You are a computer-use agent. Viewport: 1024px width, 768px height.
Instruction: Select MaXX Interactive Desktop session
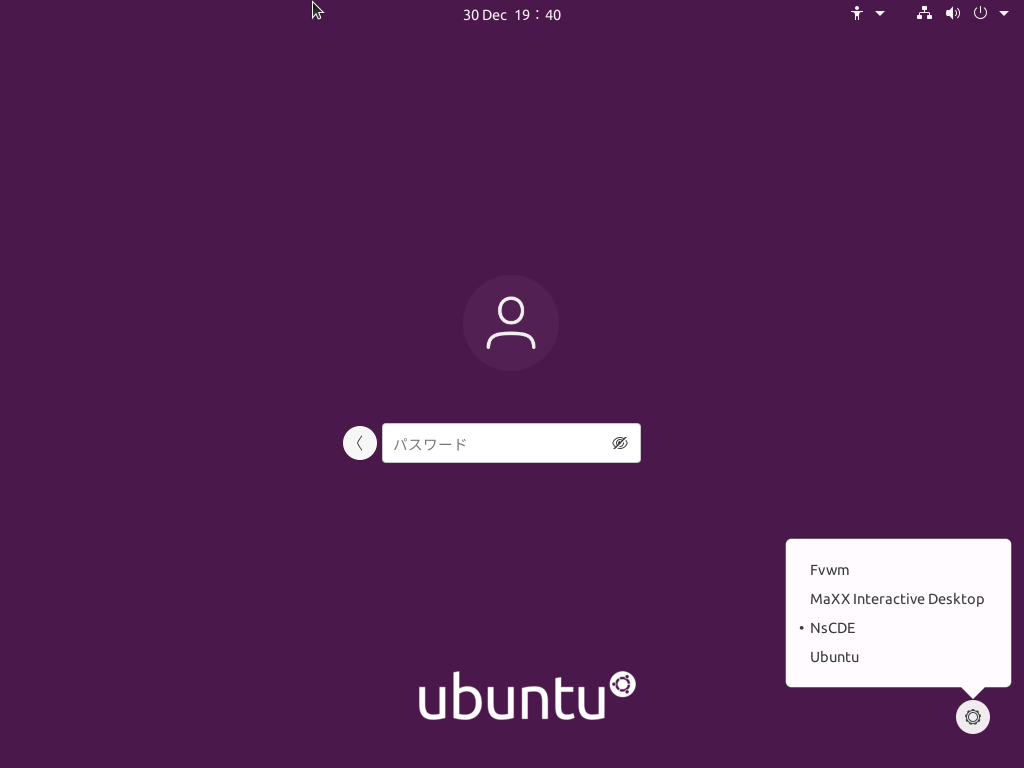tap(898, 599)
